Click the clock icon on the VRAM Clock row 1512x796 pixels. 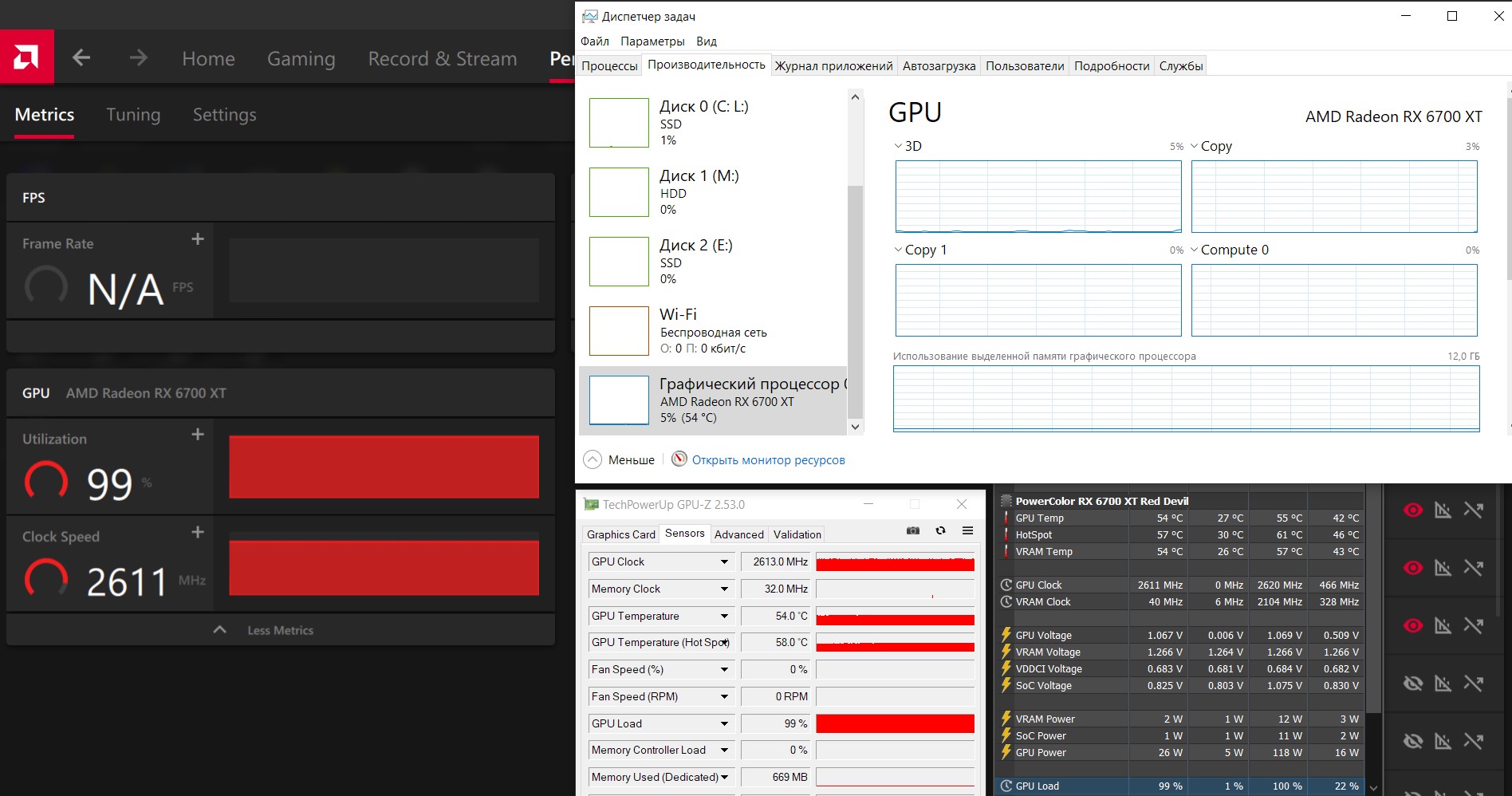pos(1006,601)
